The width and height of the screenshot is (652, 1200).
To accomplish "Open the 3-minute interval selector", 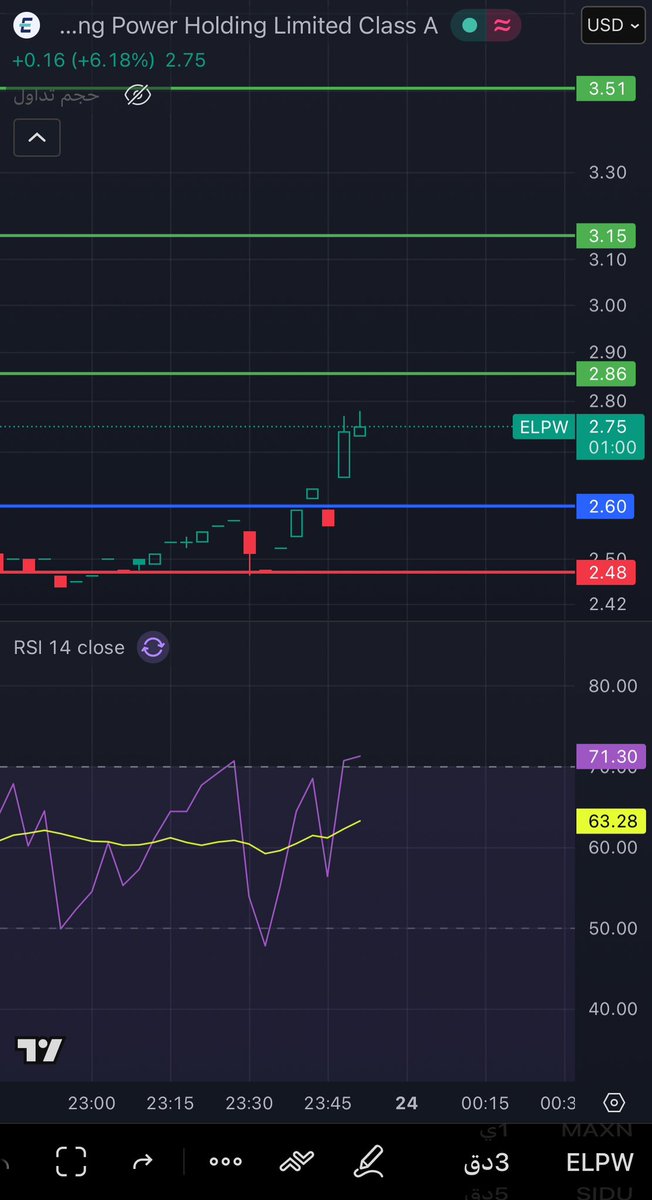I will point(487,1162).
